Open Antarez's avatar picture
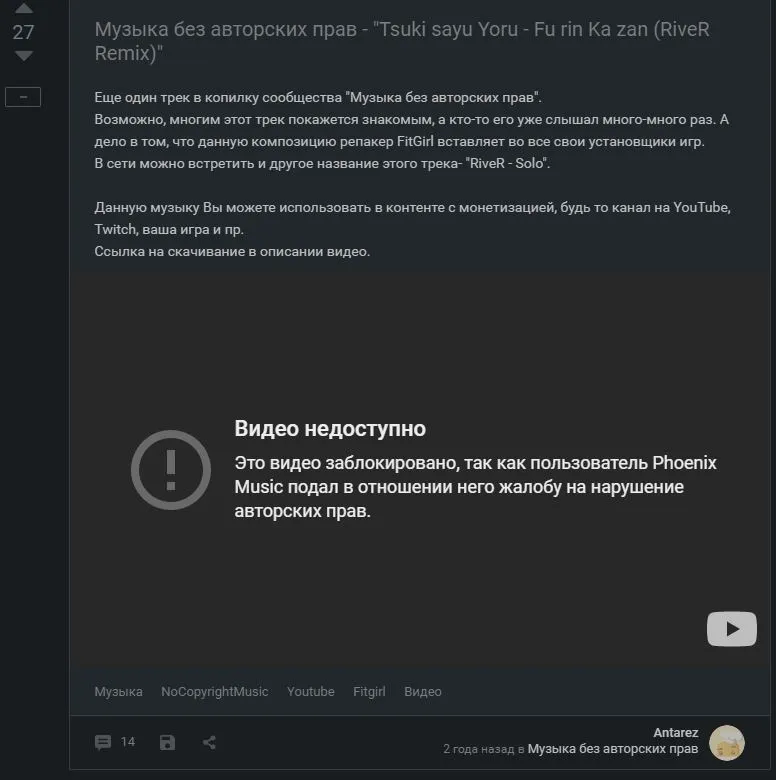The height and width of the screenshot is (780, 776). tap(727, 743)
